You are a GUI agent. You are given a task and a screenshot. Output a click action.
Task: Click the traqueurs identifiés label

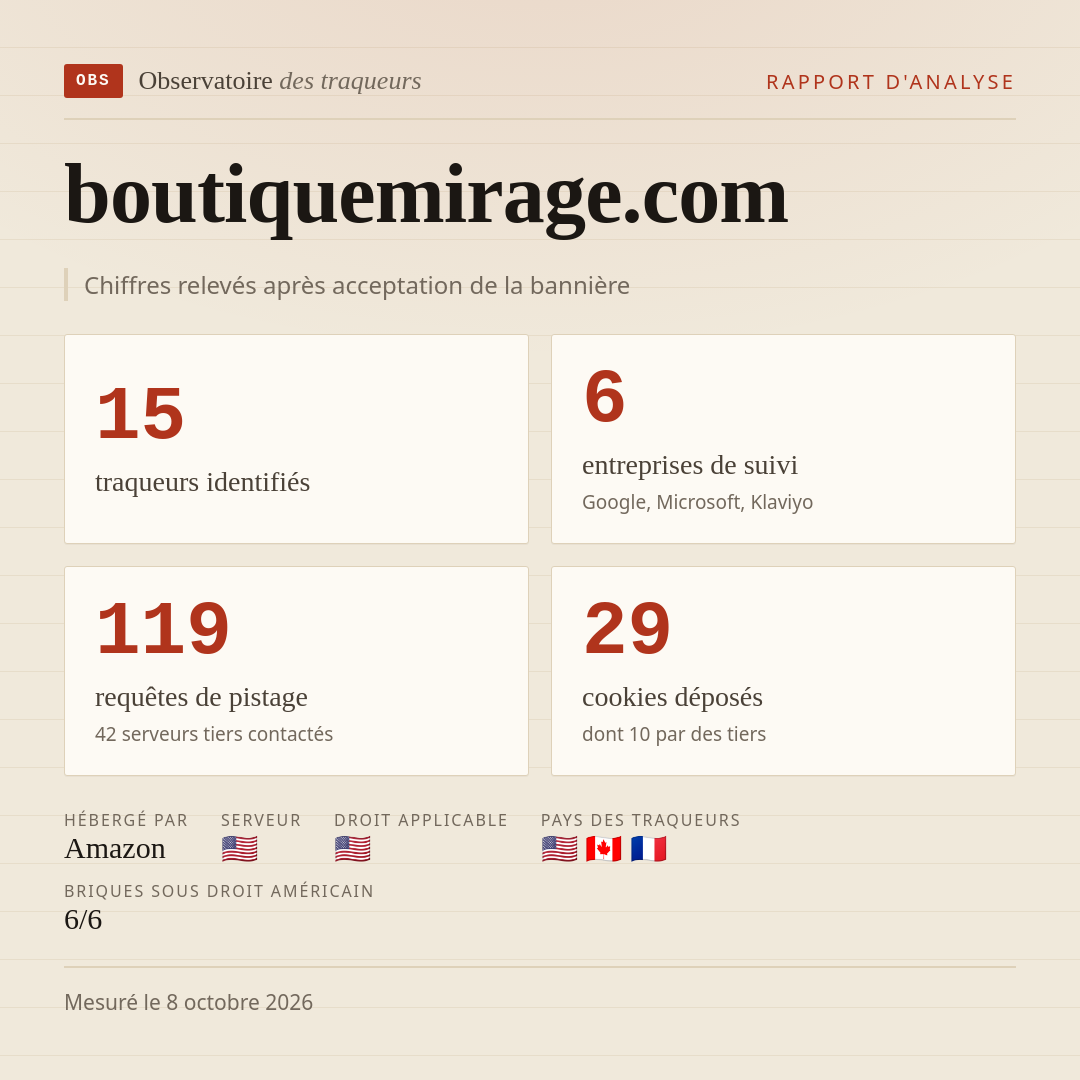202,482
